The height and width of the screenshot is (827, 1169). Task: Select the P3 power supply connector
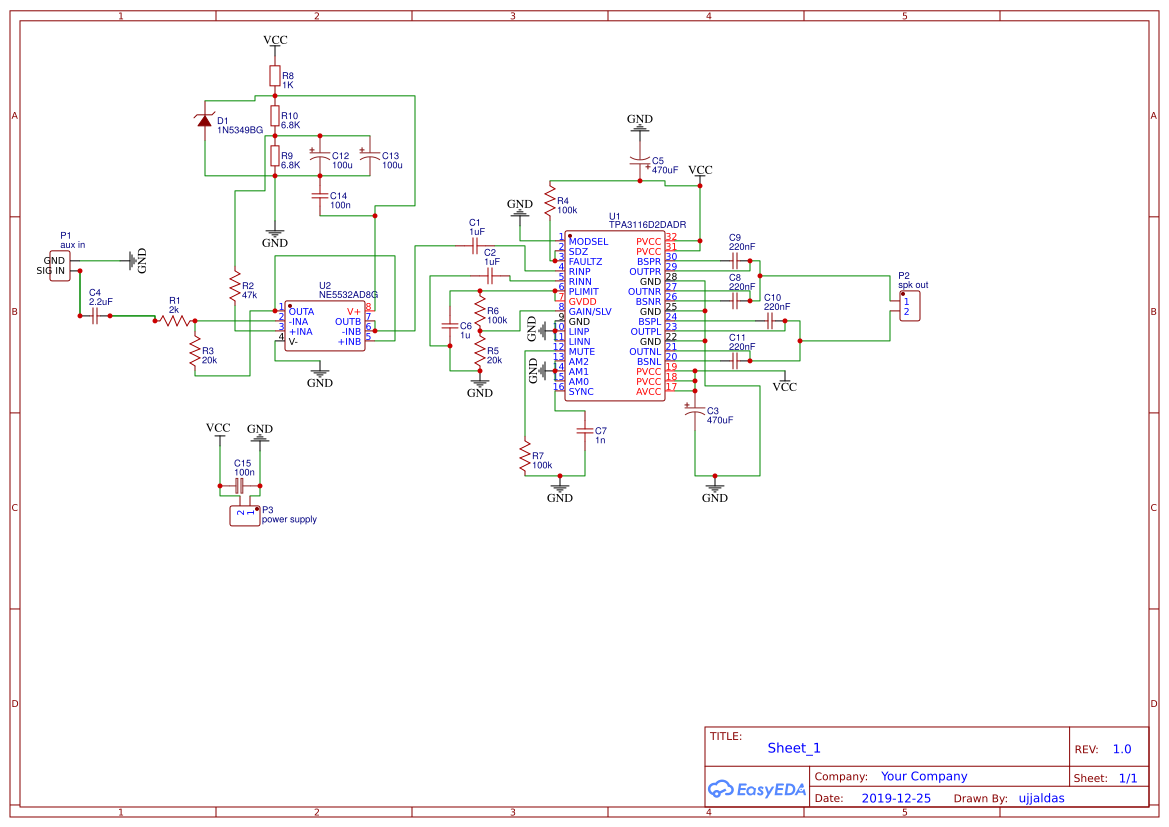click(245, 515)
